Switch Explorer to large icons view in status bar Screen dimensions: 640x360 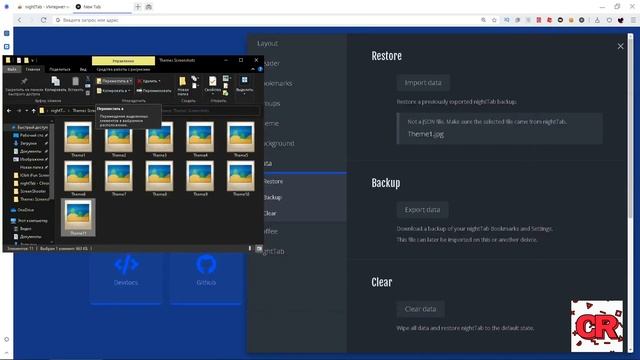pyautogui.click(x=259, y=248)
